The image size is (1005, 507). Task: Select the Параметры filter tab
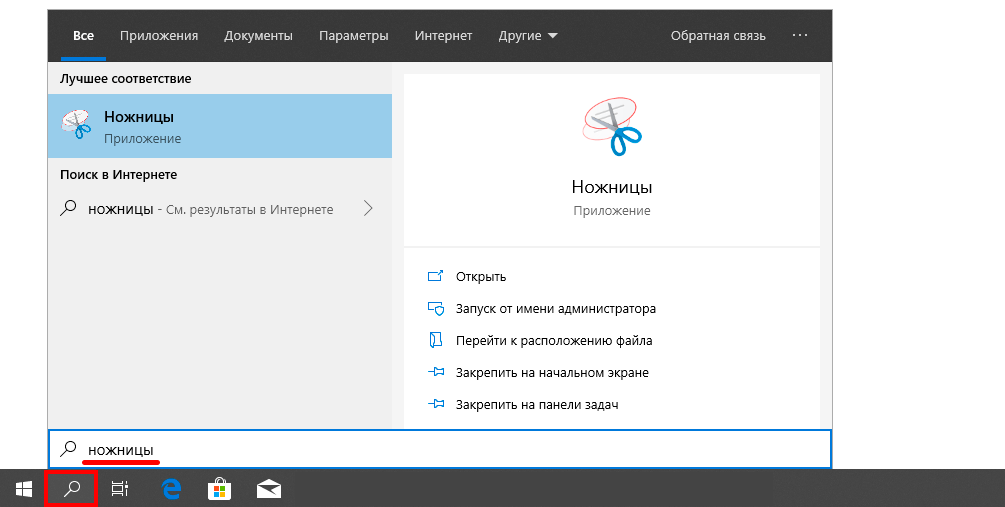click(353, 36)
